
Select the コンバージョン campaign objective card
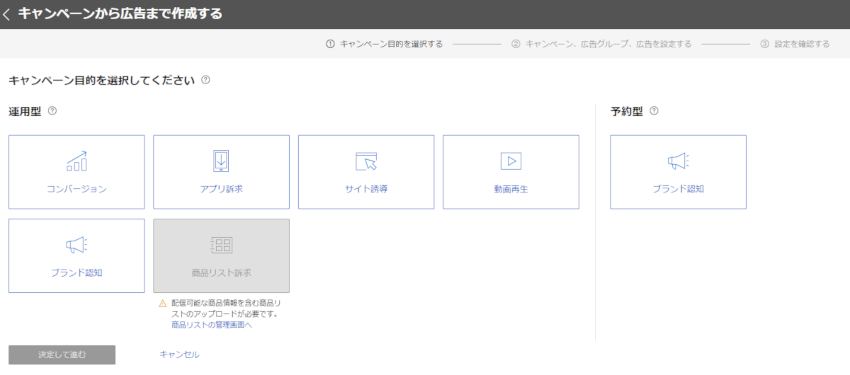point(76,172)
